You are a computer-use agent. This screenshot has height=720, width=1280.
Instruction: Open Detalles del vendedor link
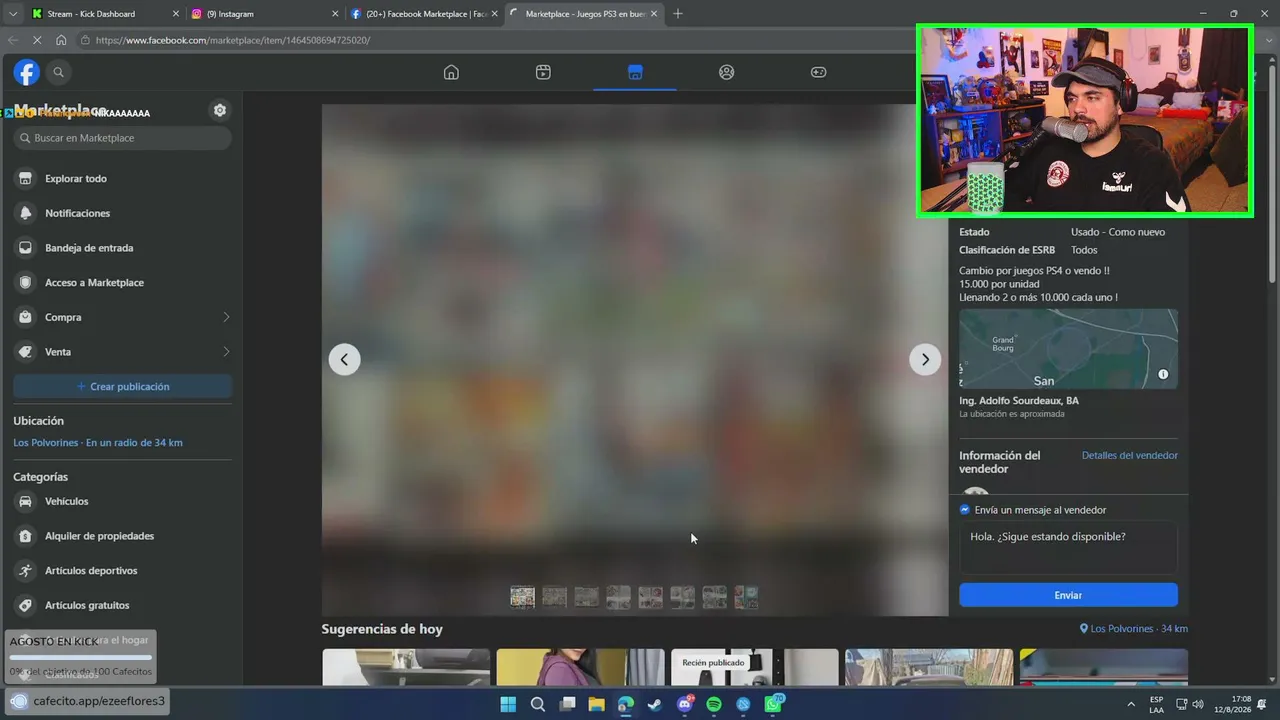click(1130, 455)
